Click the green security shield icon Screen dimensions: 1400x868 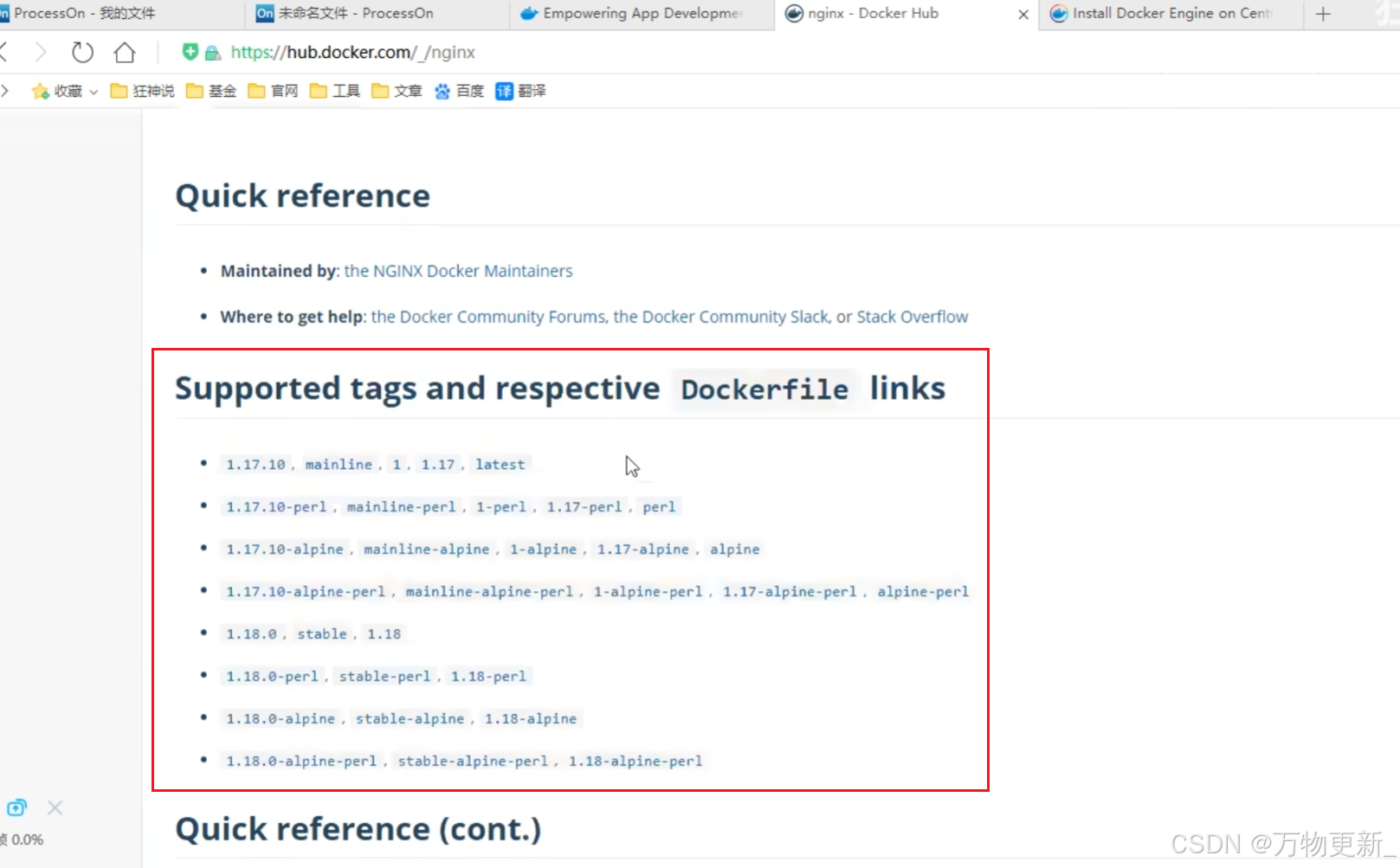[190, 52]
